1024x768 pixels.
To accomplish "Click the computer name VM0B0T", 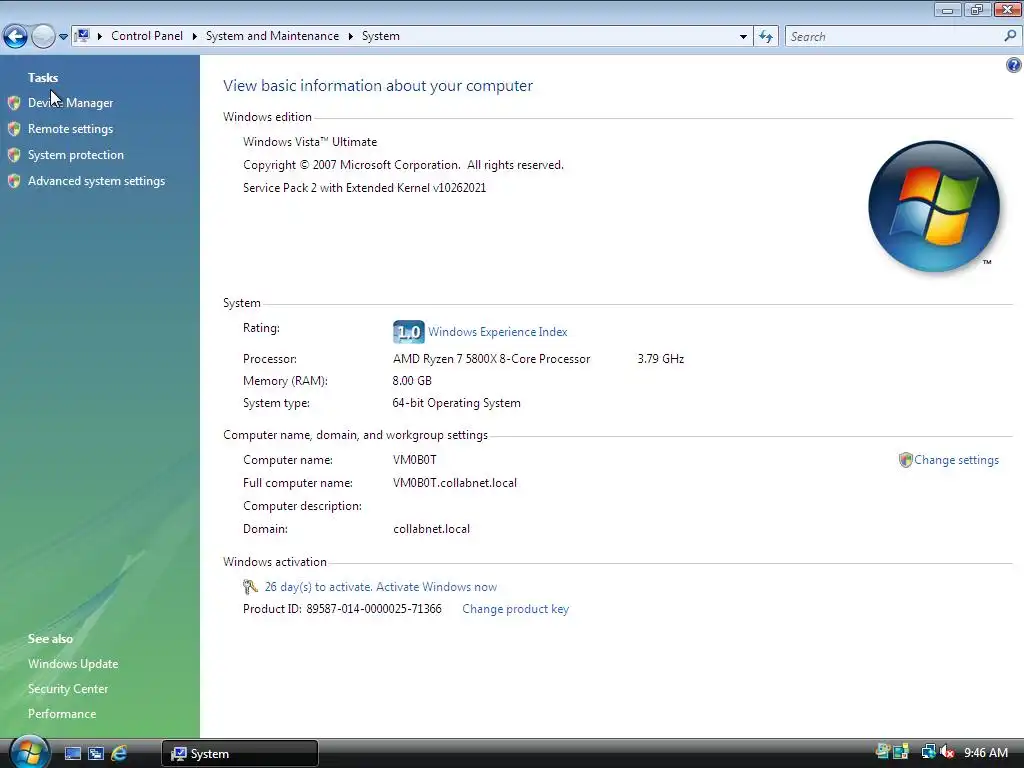I will click(x=415, y=460).
